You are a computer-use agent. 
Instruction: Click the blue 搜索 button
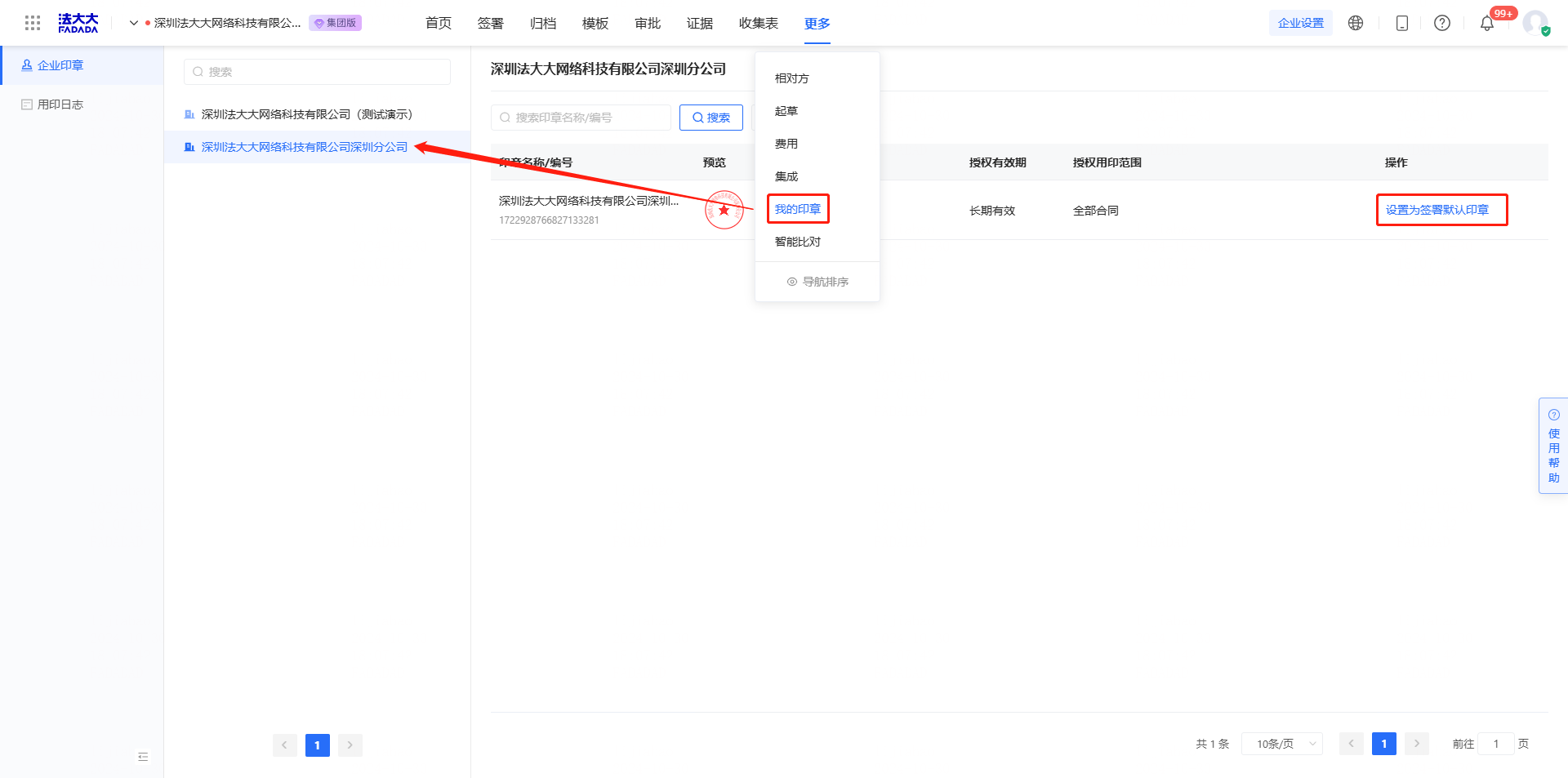[x=711, y=118]
